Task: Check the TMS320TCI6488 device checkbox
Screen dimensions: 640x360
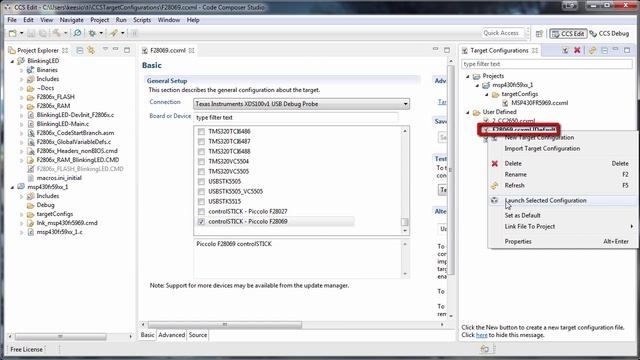Action: [201, 151]
